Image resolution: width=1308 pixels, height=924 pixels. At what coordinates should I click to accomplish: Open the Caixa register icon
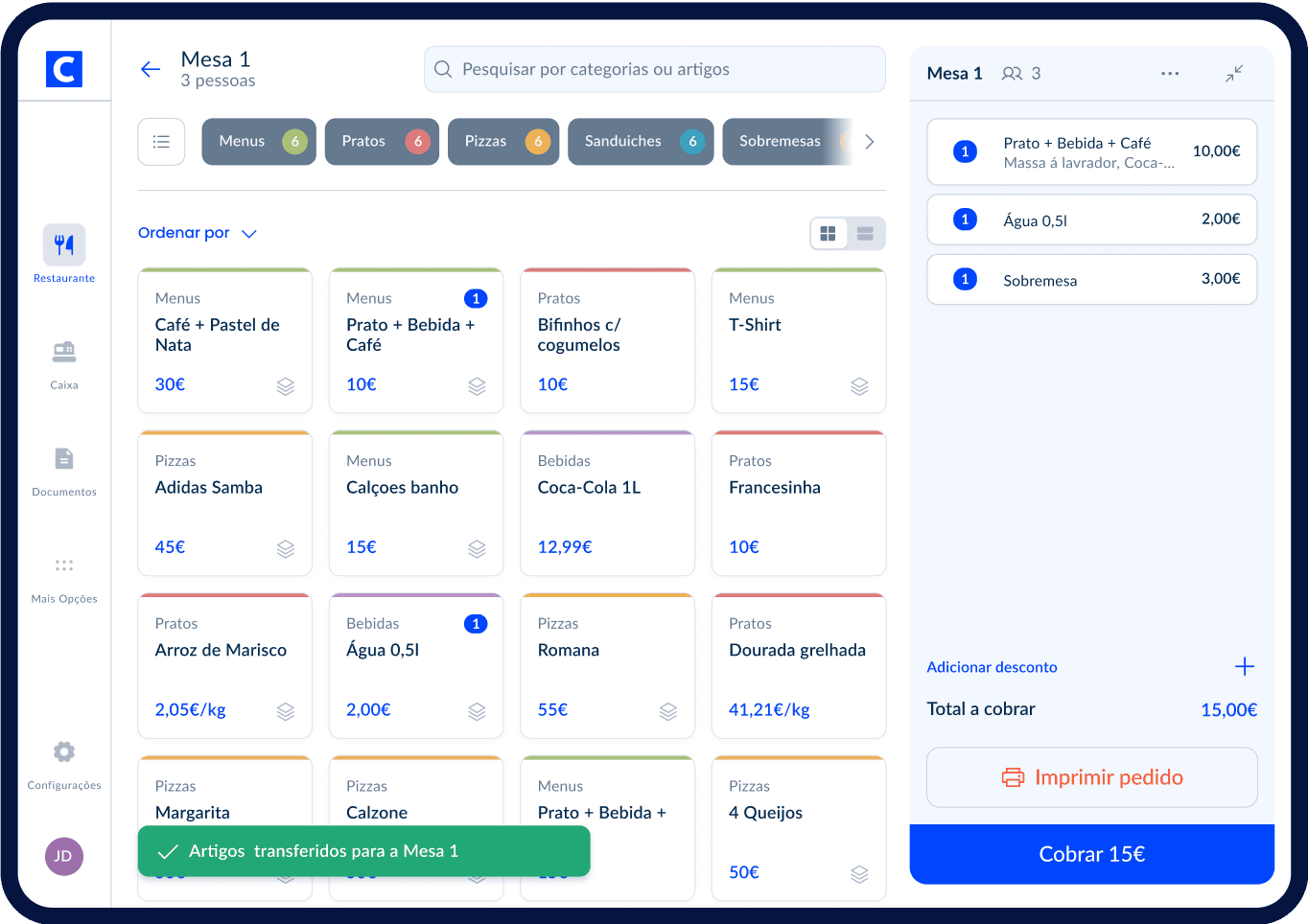click(64, 353)
